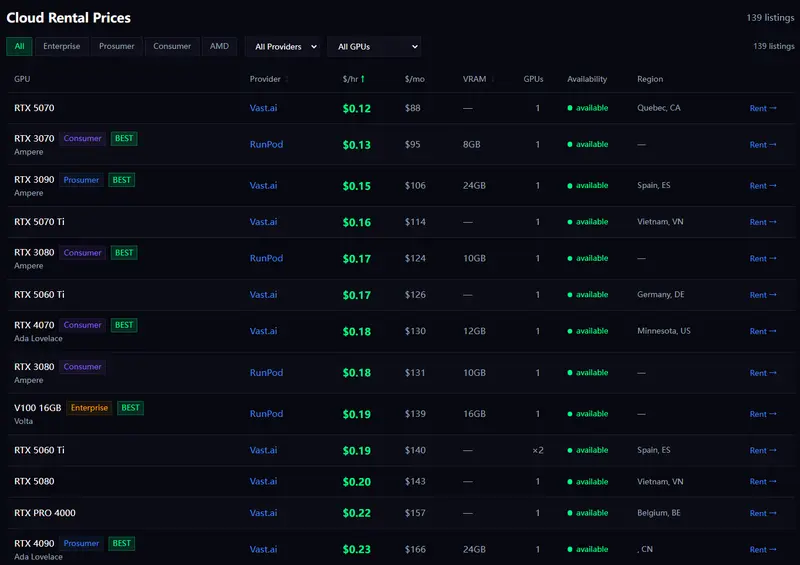Open Vast.ai link in RTX 5070 row
Image resolution: width=800 pixels, height=565 pixels.
263,108
